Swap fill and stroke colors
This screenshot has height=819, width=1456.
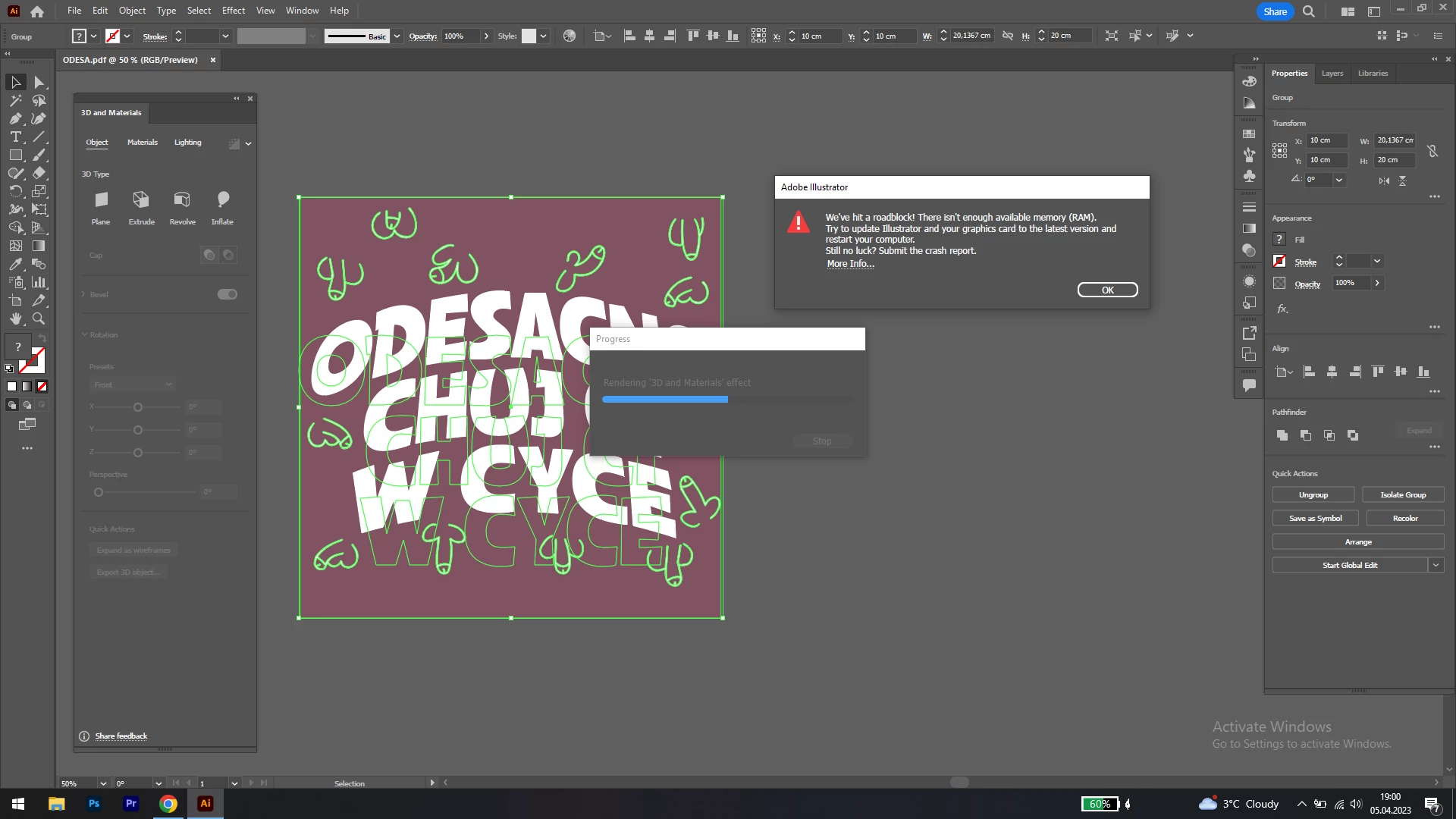tap(42, 337)
